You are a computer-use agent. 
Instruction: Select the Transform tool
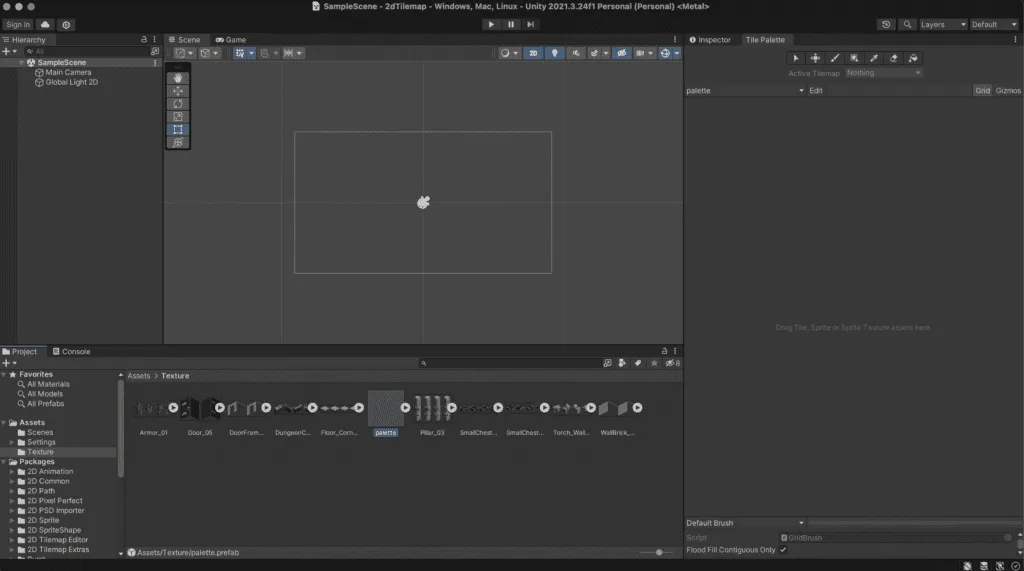tap(178, 142)
